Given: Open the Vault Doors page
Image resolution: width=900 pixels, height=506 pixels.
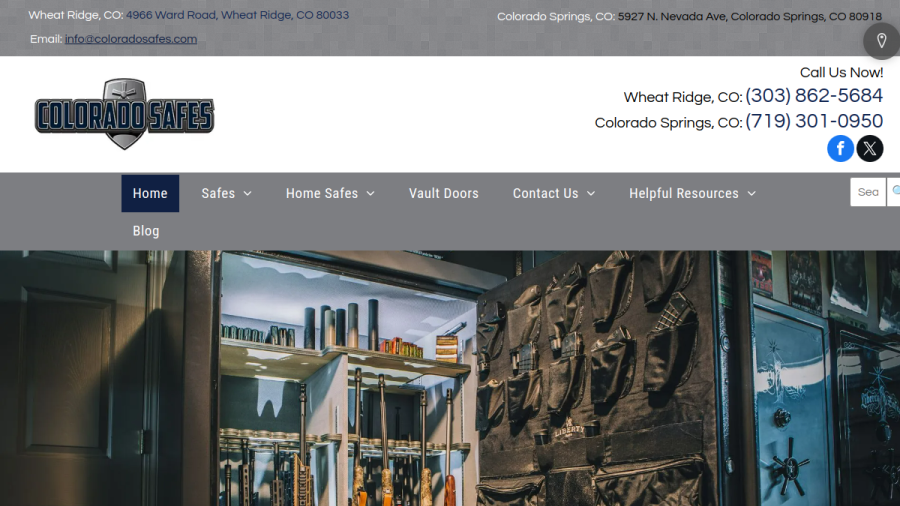Looking at the screenshot, I should click(x=444, y=193).
